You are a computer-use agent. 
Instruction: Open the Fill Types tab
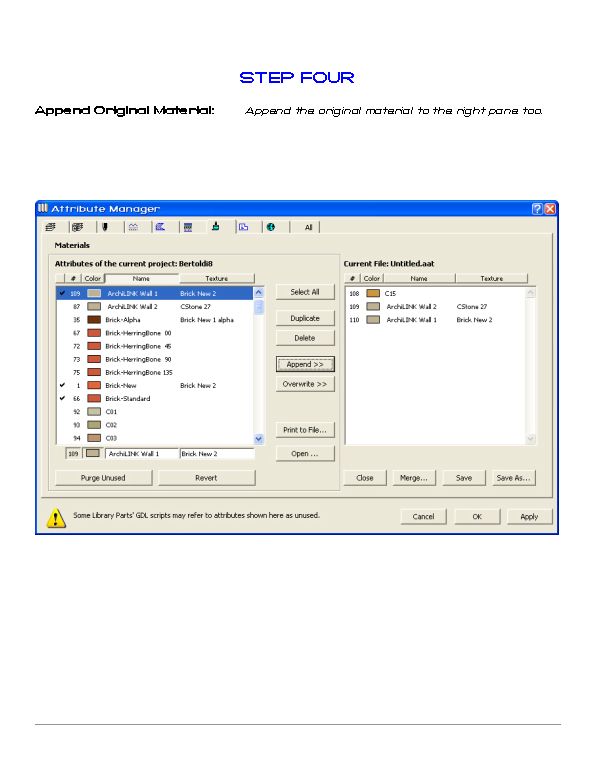click(160, 227)
